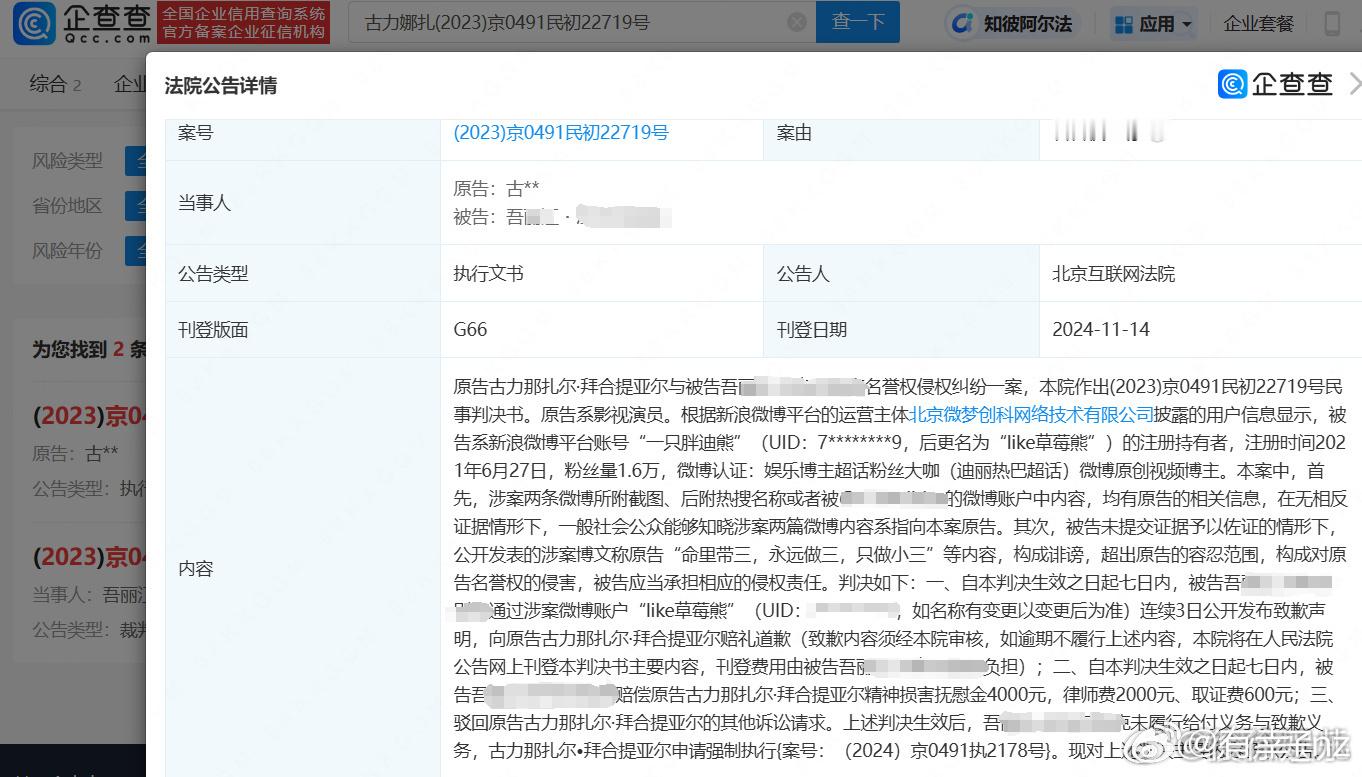Switch to the 综合 tab
The width and height of the screenshot is (1362, 777).
point(55,84)
